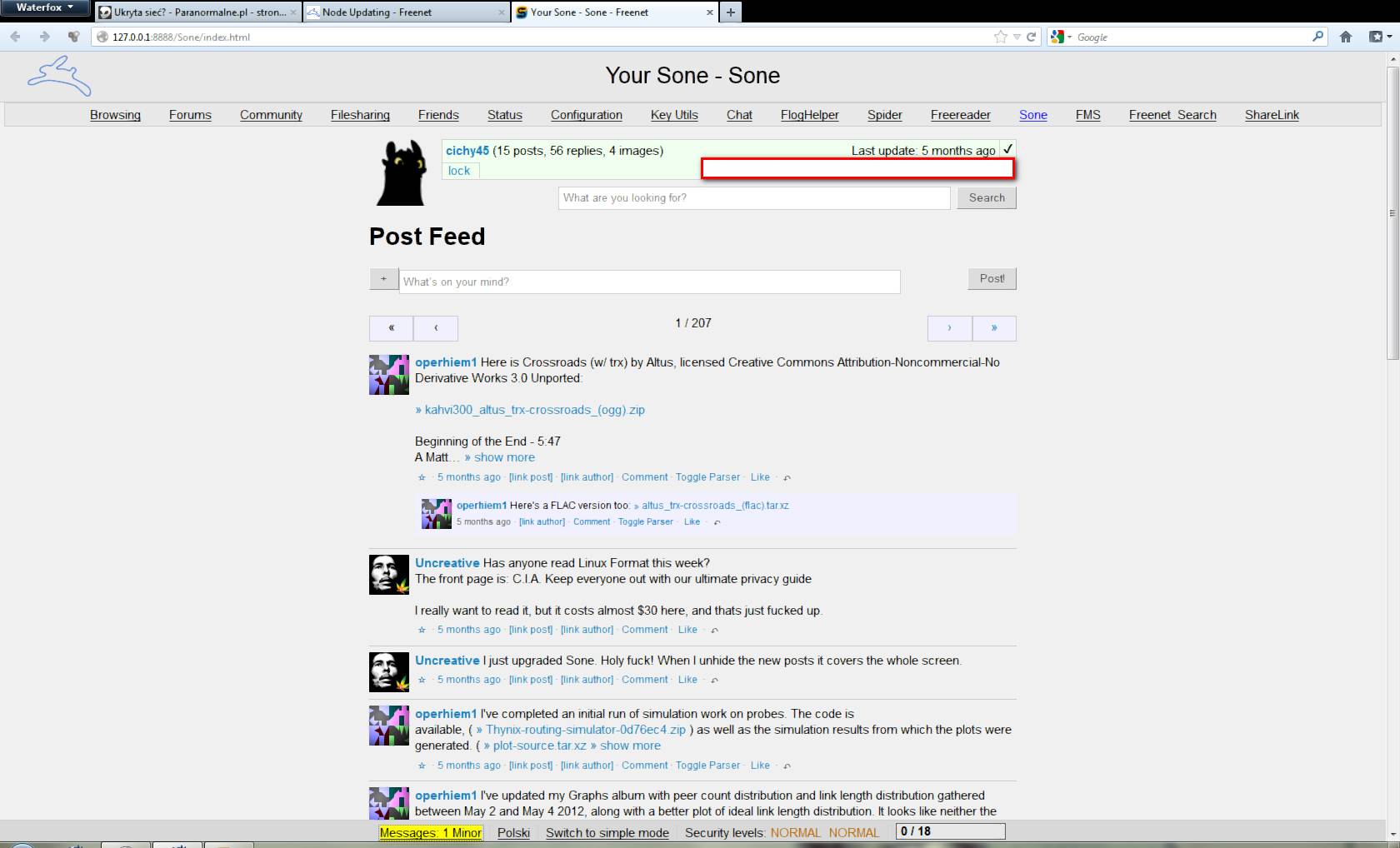Switch to simple mode
The width and height of the screenshot is (1400, 848).
(x=607, y=832)
